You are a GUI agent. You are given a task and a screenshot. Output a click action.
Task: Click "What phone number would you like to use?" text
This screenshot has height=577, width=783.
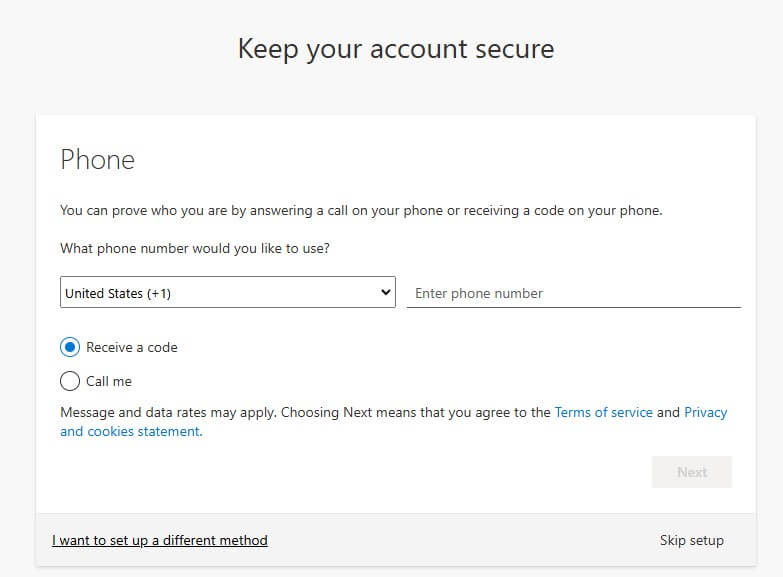point(195,248)
